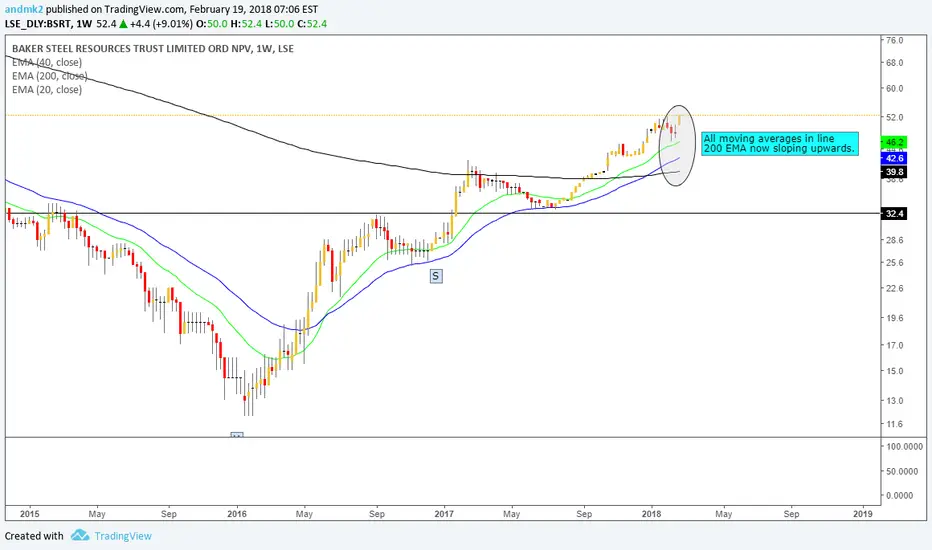Click the 2015 label on the time axis
The width and height of the screenshot is (932, 550).
tap(30, 514)
